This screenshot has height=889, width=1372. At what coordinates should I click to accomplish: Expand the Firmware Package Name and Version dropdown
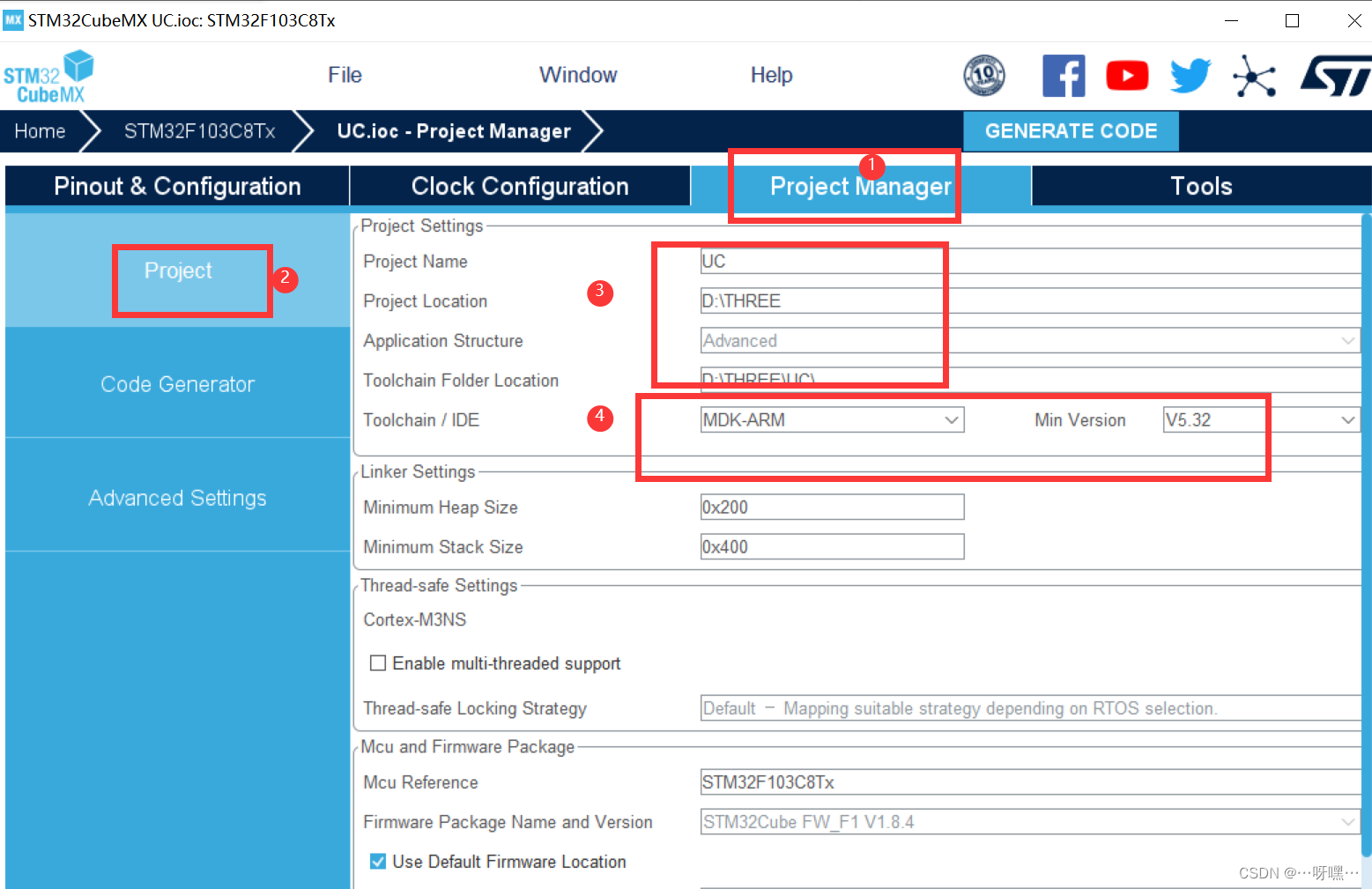[x=1030, y=821]
